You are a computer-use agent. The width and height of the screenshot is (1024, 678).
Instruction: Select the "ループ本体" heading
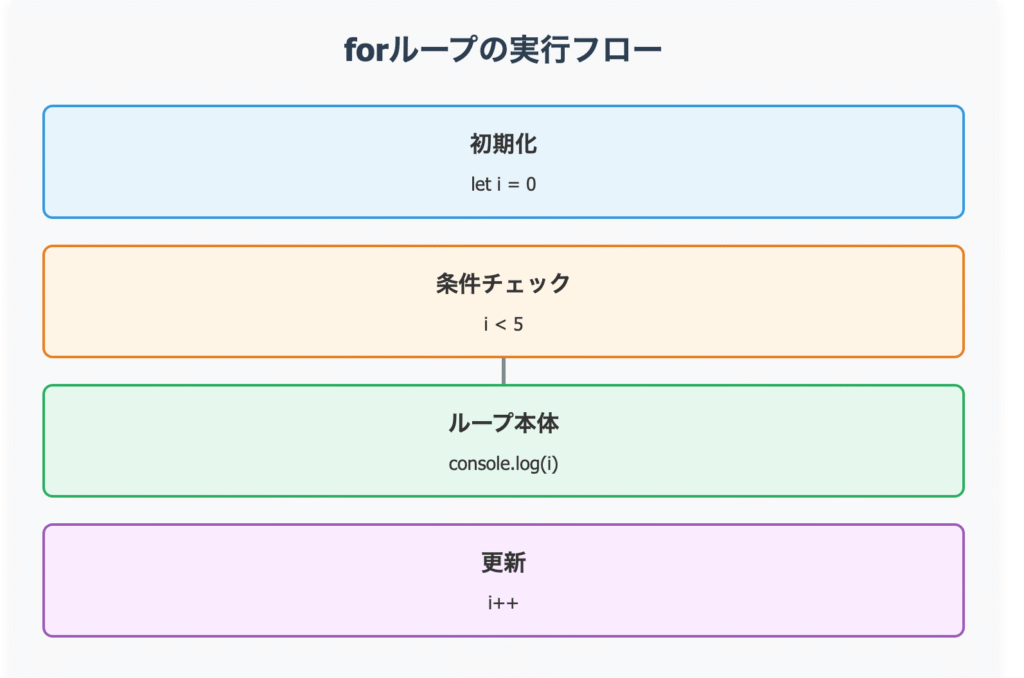click(x=503, y=423)
